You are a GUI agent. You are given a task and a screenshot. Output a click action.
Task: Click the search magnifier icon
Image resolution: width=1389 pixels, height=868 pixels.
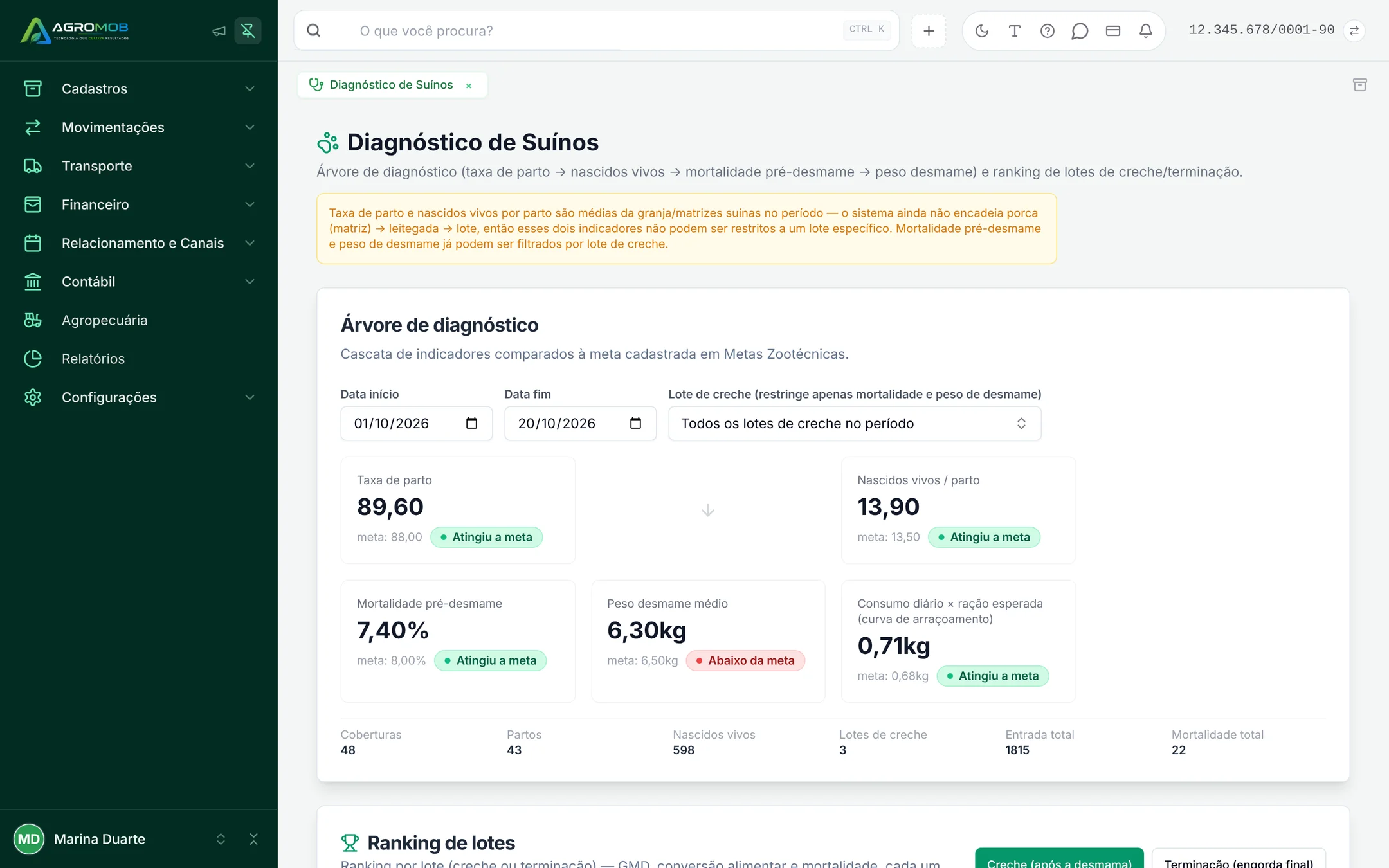[x=313, y=30]
